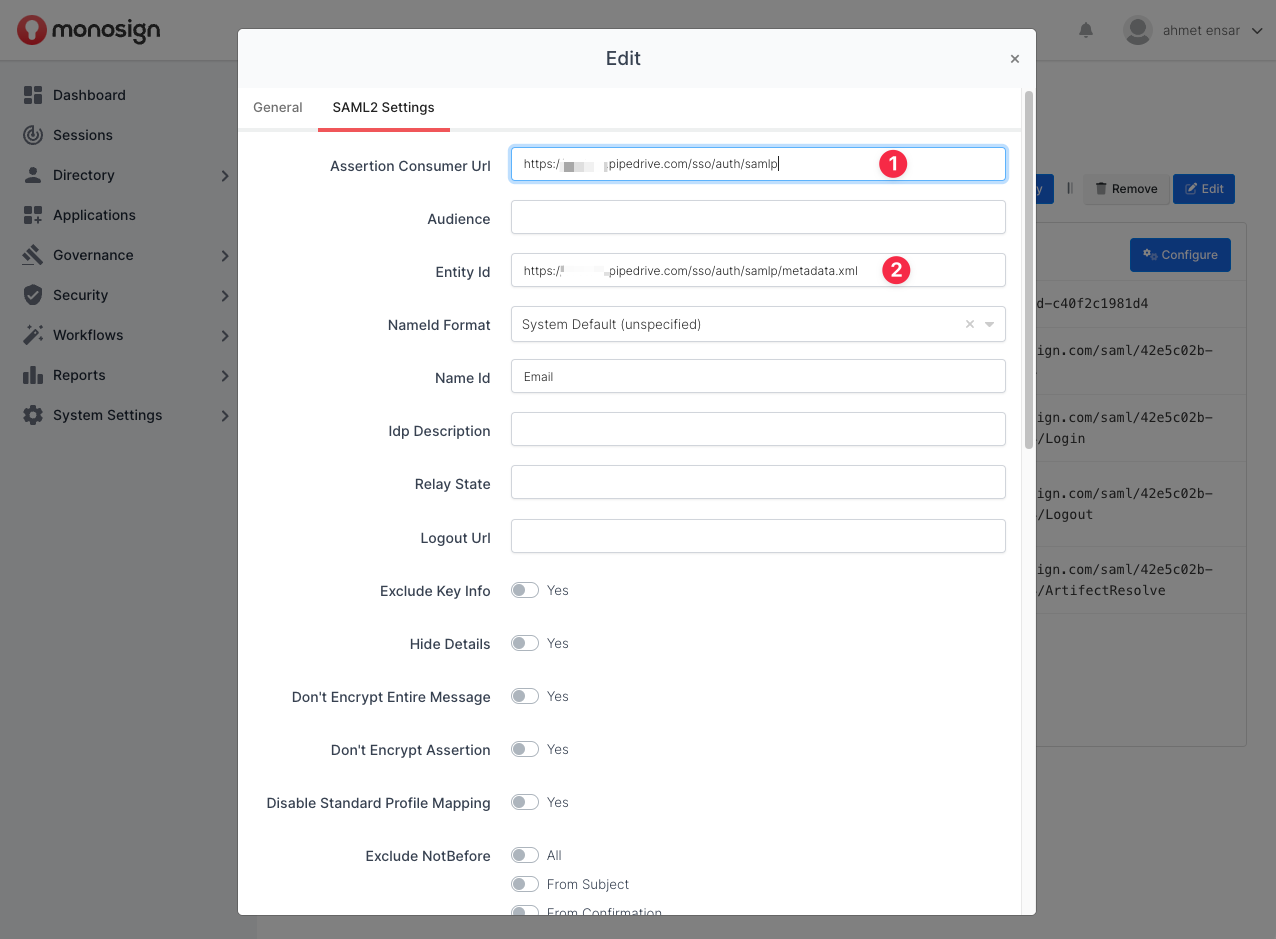Click the Sessions icon in sidebar

[x=33, y=135]
